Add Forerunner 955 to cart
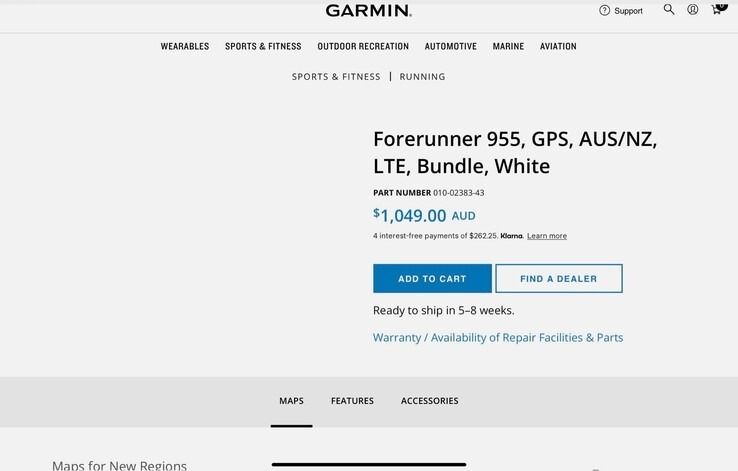The image size is (738, 471). click(432, 279)
